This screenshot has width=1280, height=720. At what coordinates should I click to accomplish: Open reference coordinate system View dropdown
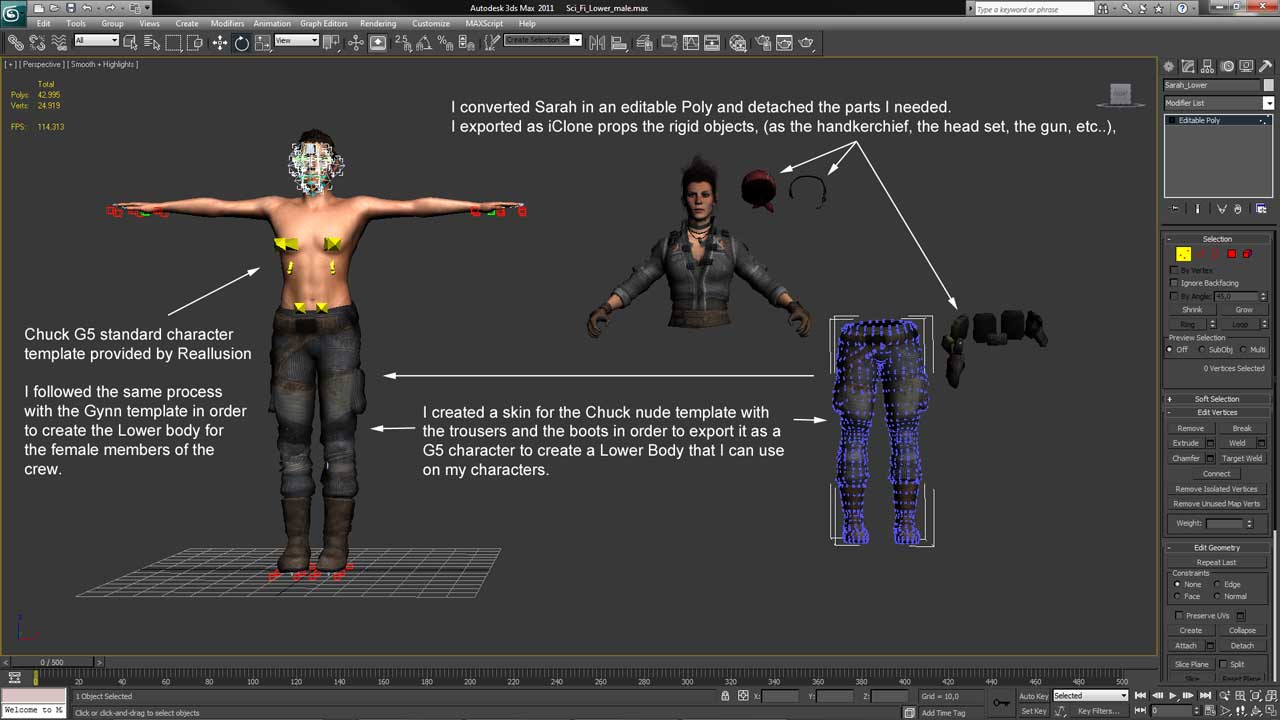(296, 41)
